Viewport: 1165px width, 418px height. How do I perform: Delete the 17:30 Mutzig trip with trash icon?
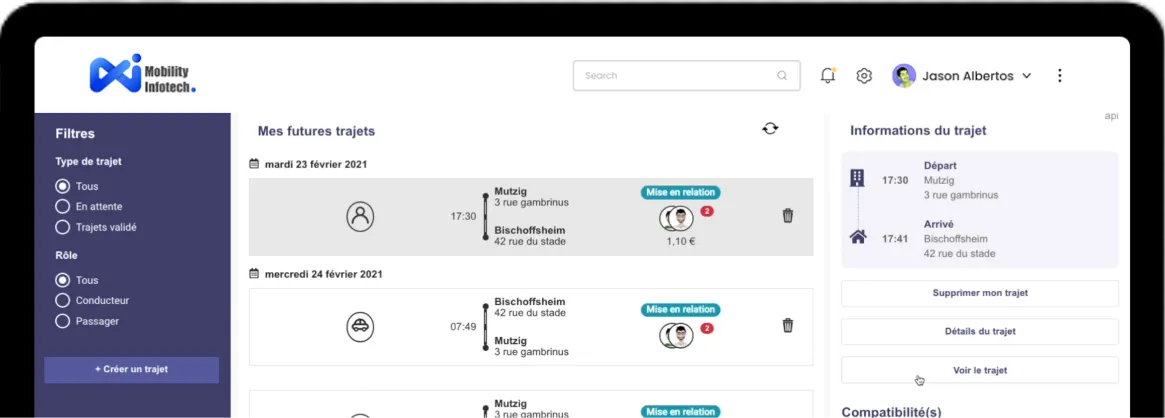[788, 216]
